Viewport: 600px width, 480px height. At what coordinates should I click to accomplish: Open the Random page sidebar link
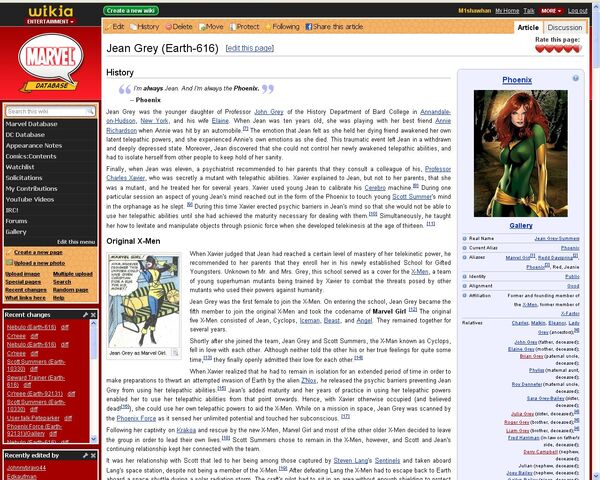click(x=70, y=290)
